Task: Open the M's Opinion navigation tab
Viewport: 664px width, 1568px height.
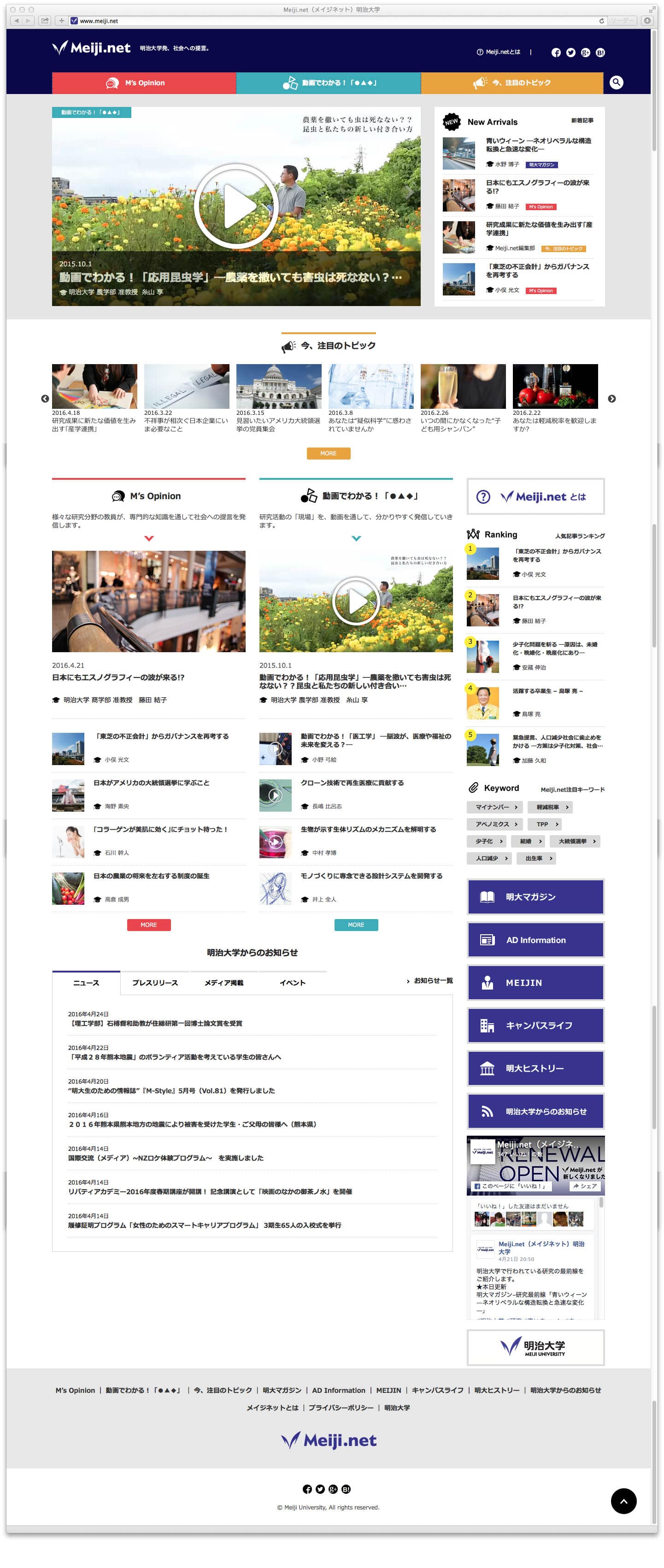Action: (x=144, y=83)
